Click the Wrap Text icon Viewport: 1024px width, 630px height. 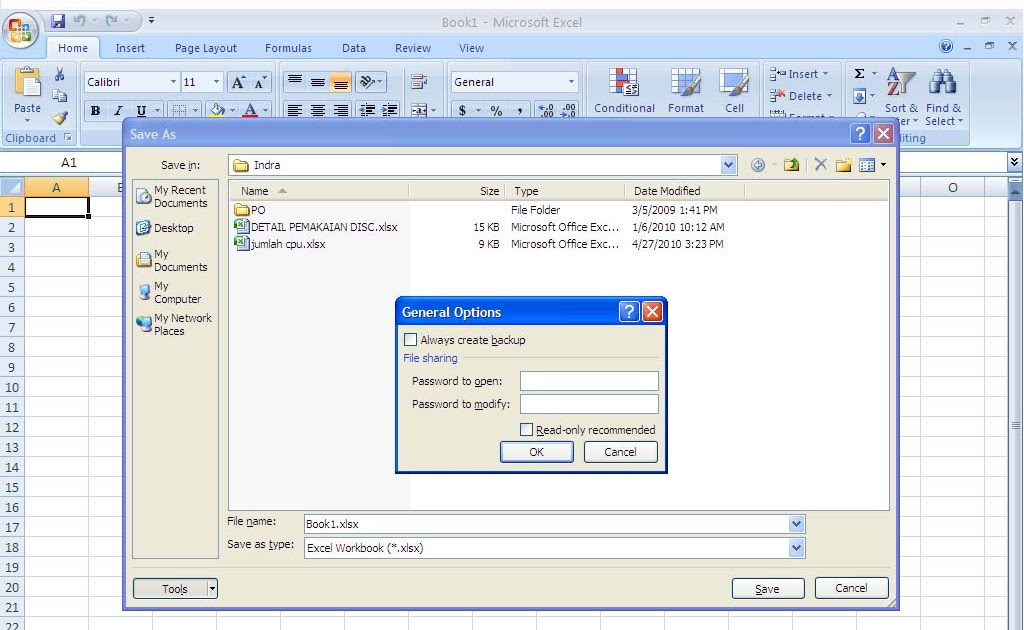(x=419, y=82)
